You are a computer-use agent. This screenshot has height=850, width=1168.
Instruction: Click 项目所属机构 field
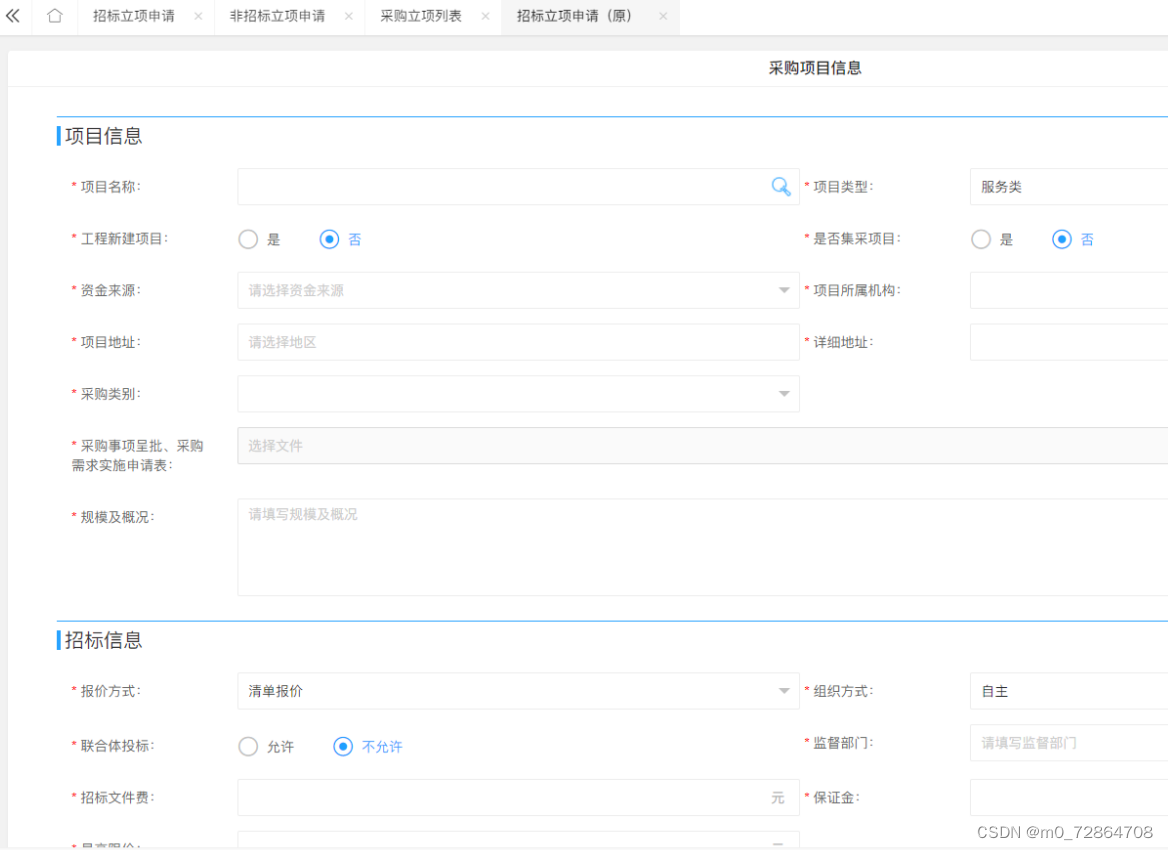(1069, 291)
